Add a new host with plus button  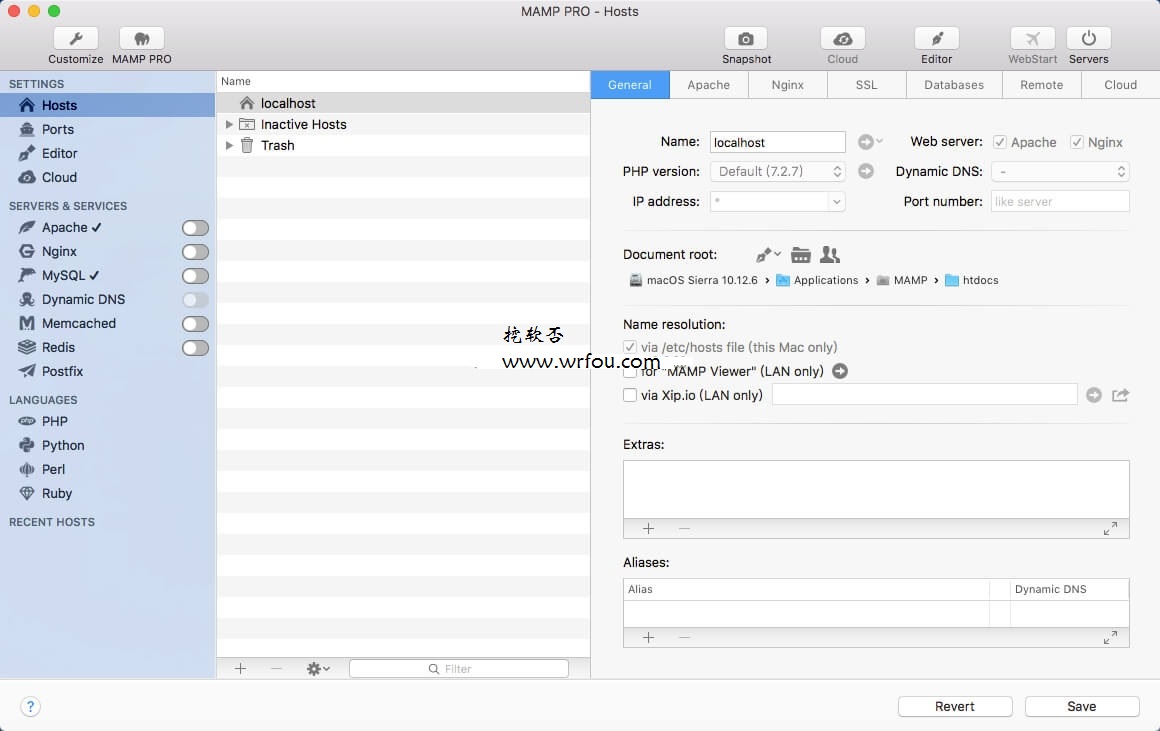coord(240,669)
